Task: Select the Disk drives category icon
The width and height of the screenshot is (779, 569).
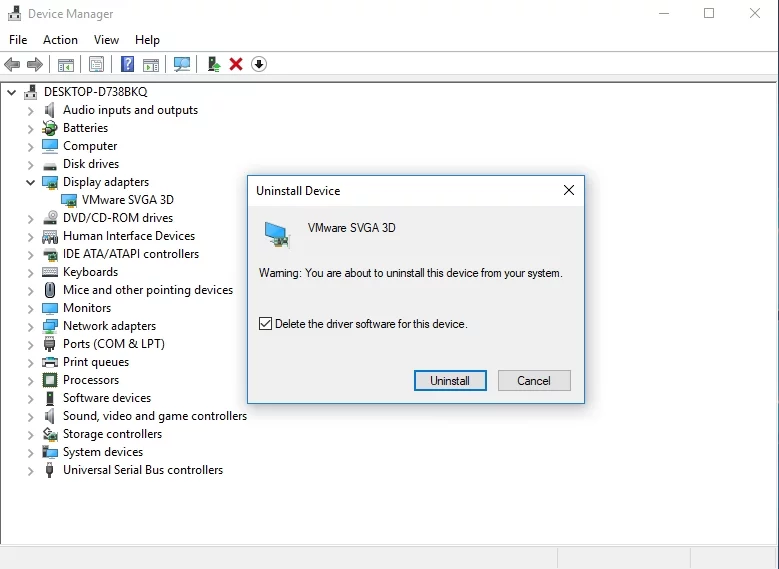Action: 50,164
